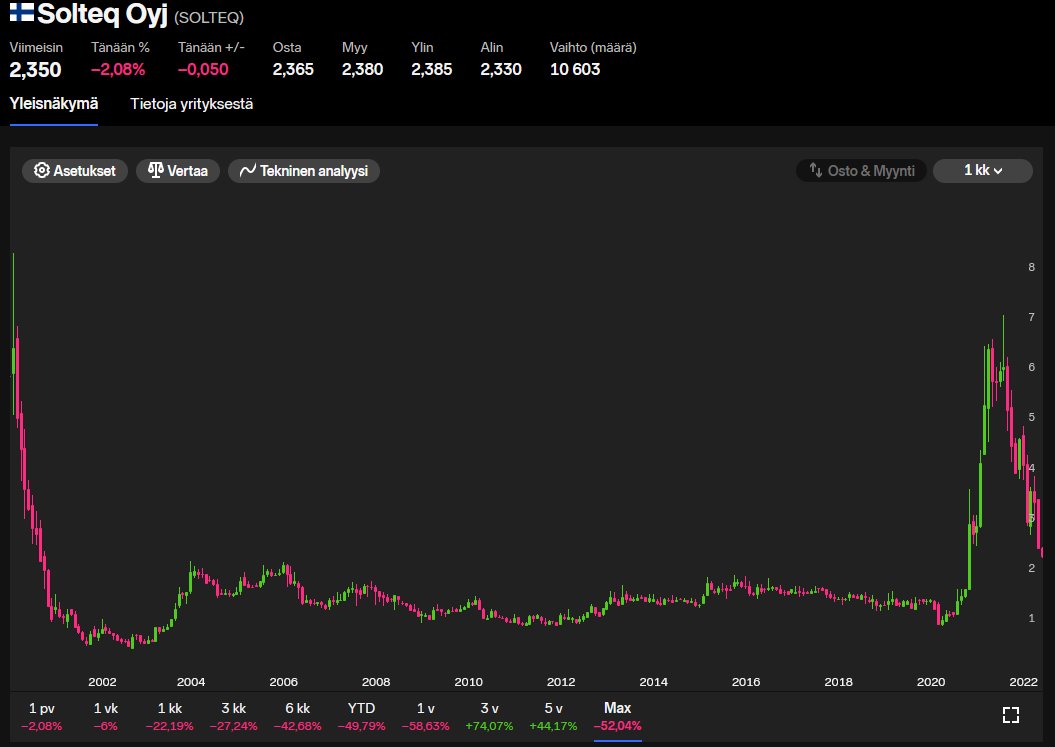Click the wave icon in Tekninen analyysi
Viewport: 1055px width, 747px height.
click(x=248, y=170)
